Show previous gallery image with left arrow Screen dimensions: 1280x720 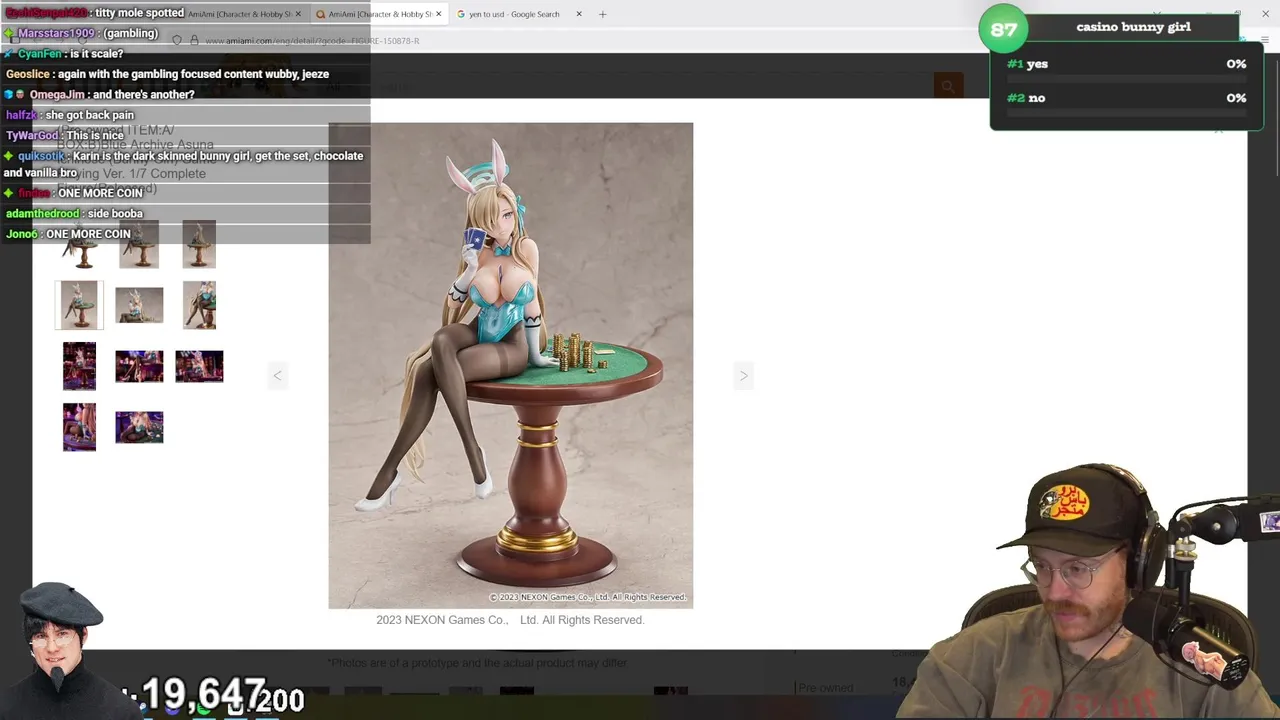click(x=278, y=376)
